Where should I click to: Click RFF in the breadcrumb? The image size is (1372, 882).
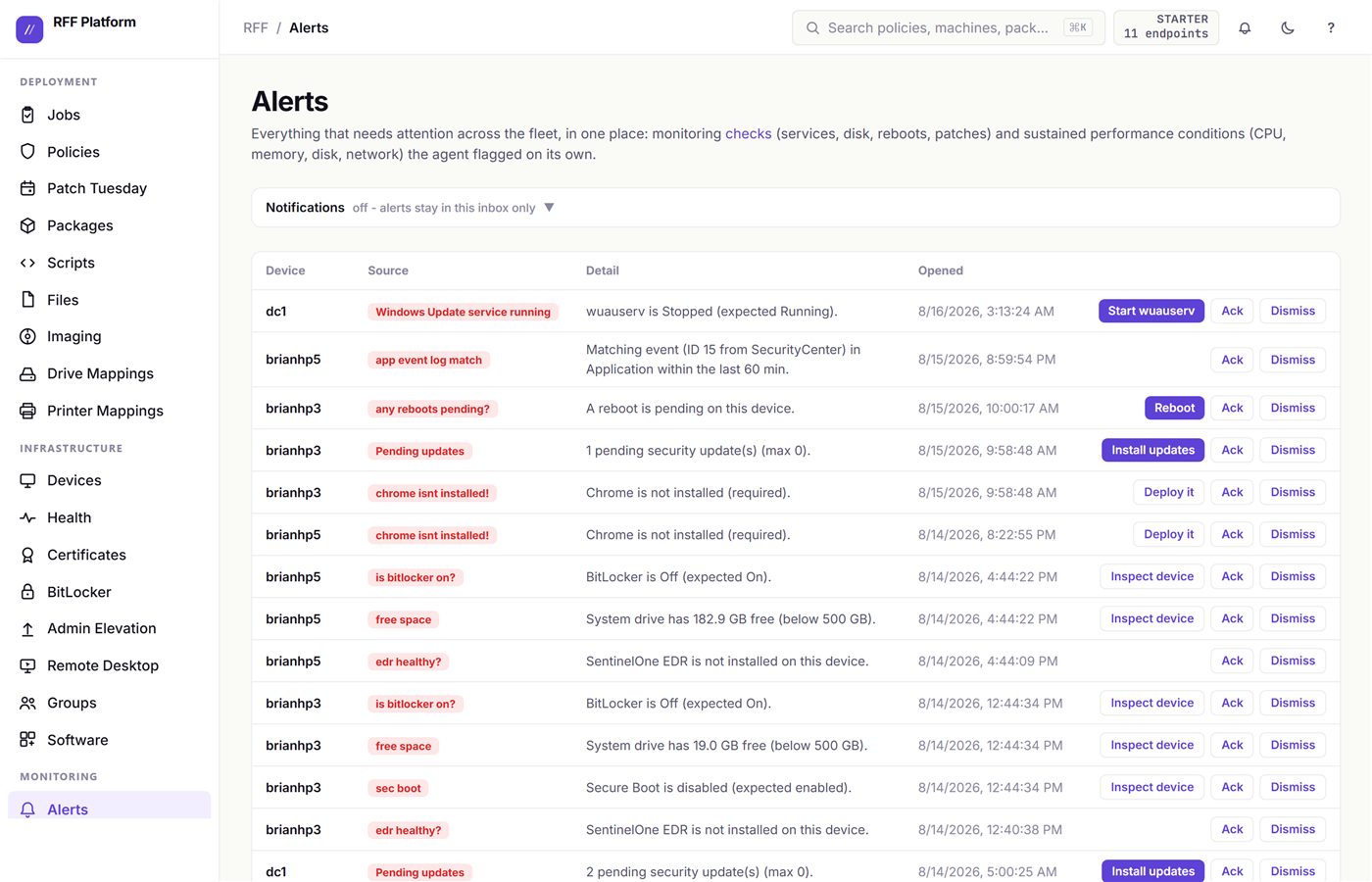click(x=255, y=27)
